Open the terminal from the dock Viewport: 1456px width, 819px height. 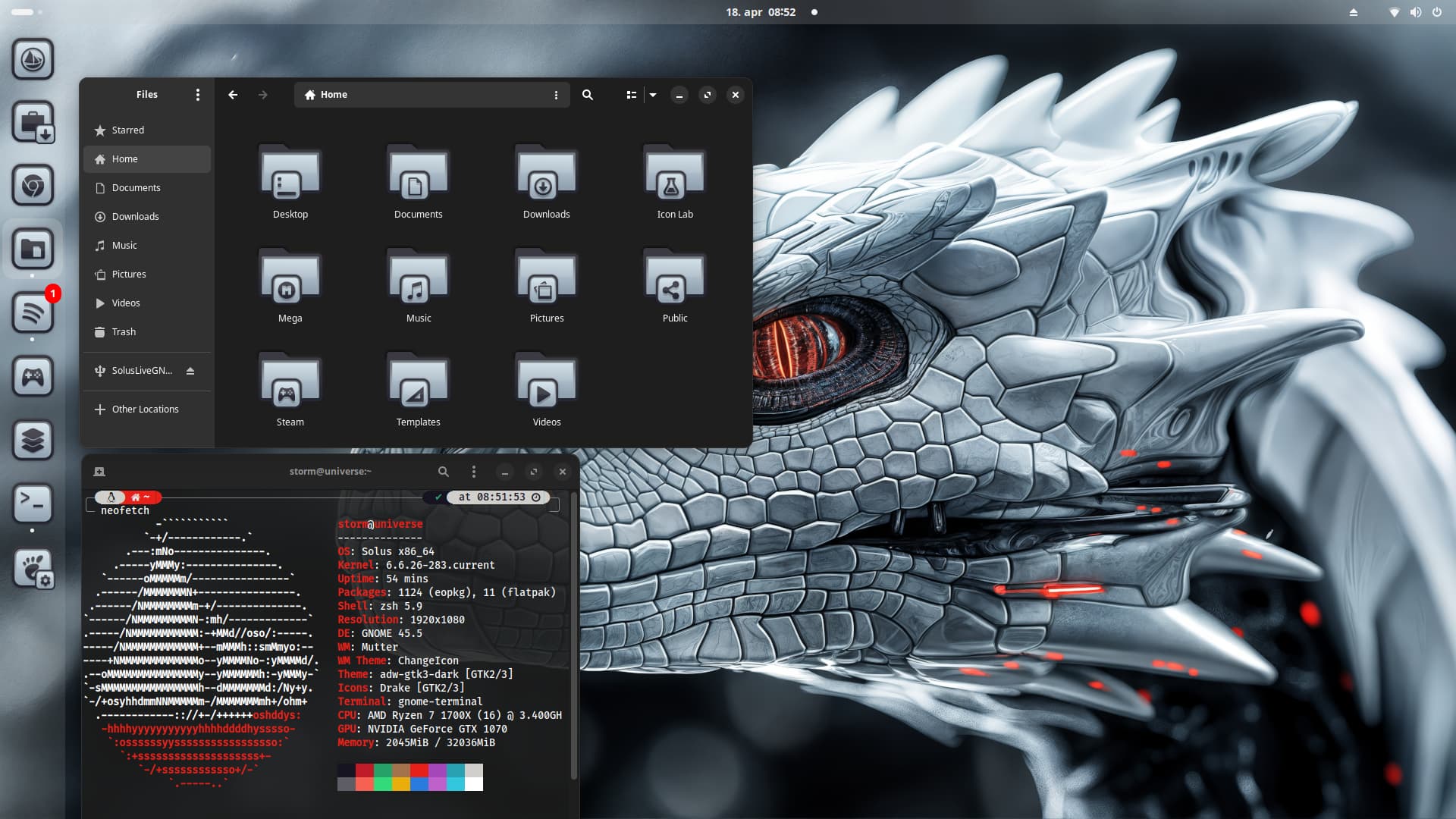pos(33,503)
